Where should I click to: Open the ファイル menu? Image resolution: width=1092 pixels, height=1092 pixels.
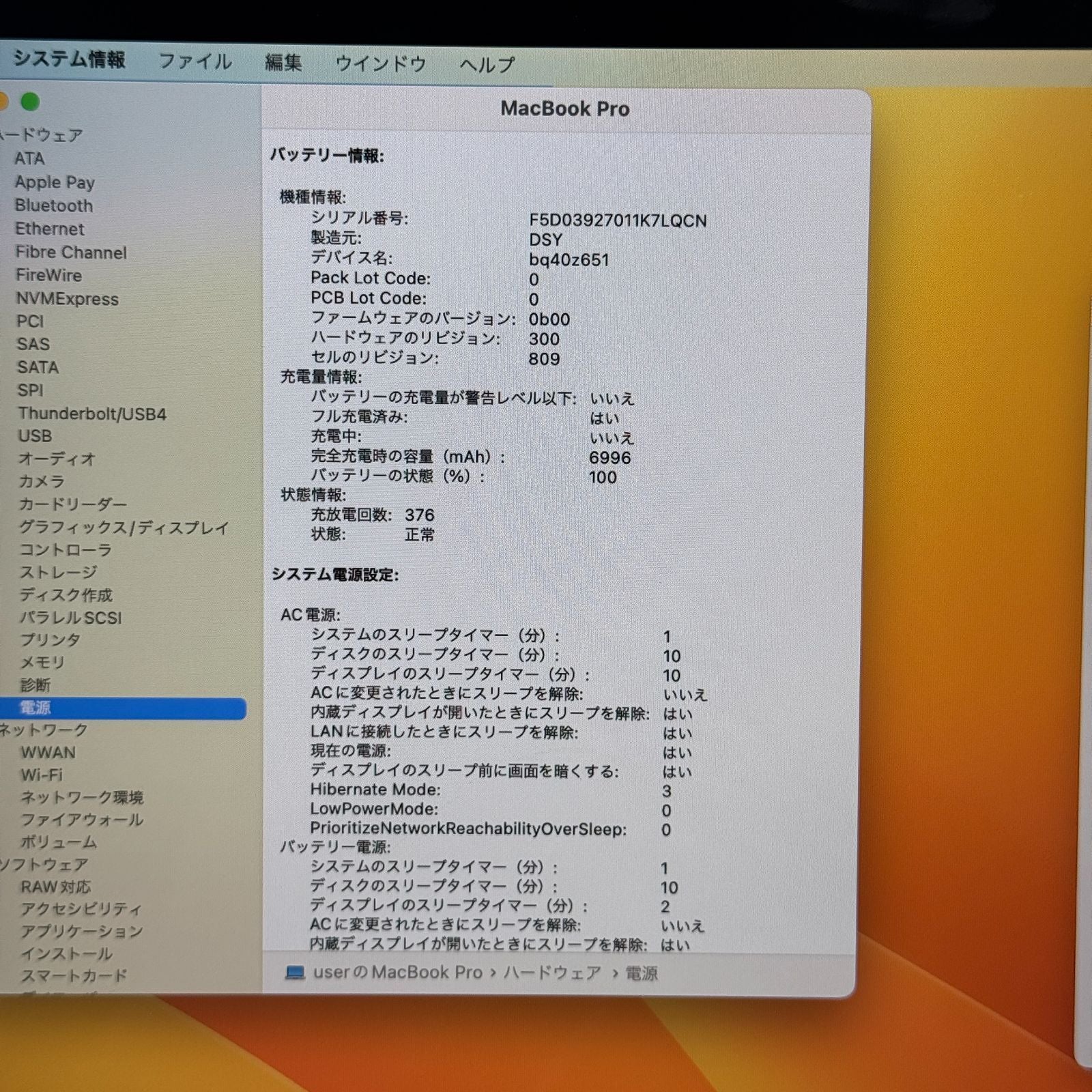pos(195,61)
